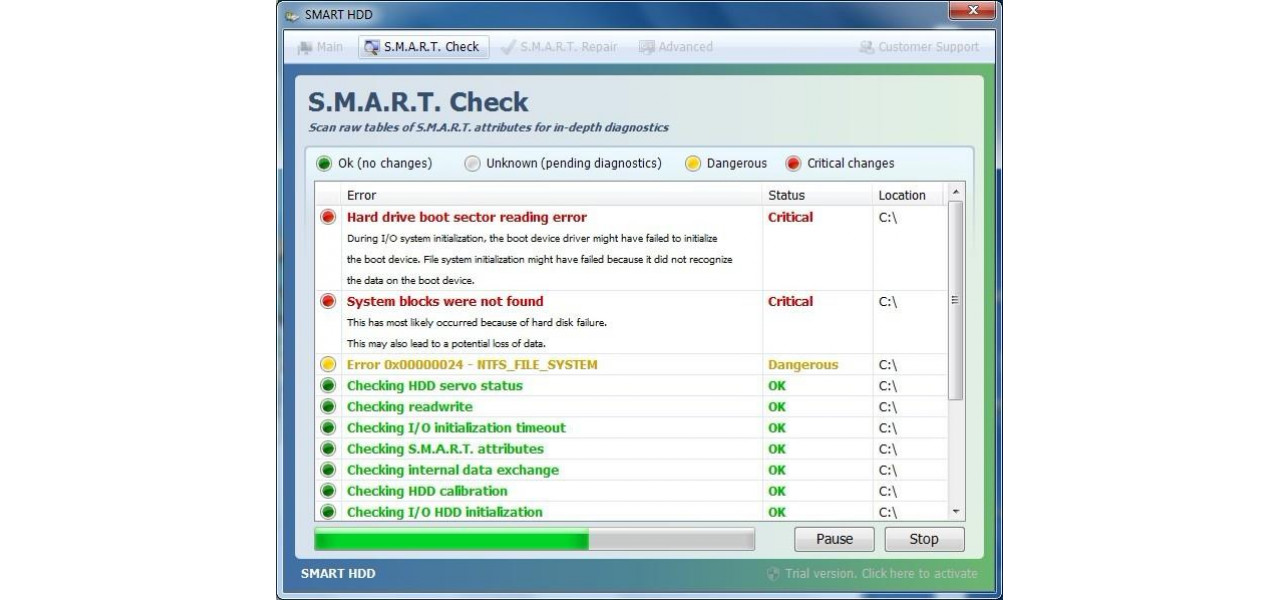This screenshot has width=1280, height=600.
Task: Click the green Ok legend icon
Action: pos(324,163)
